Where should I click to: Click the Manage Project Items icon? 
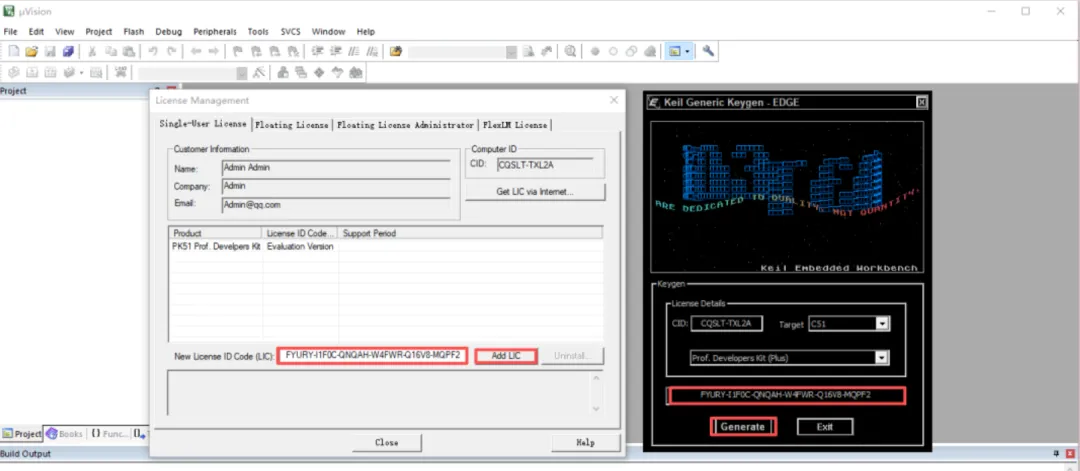[282, 72]
